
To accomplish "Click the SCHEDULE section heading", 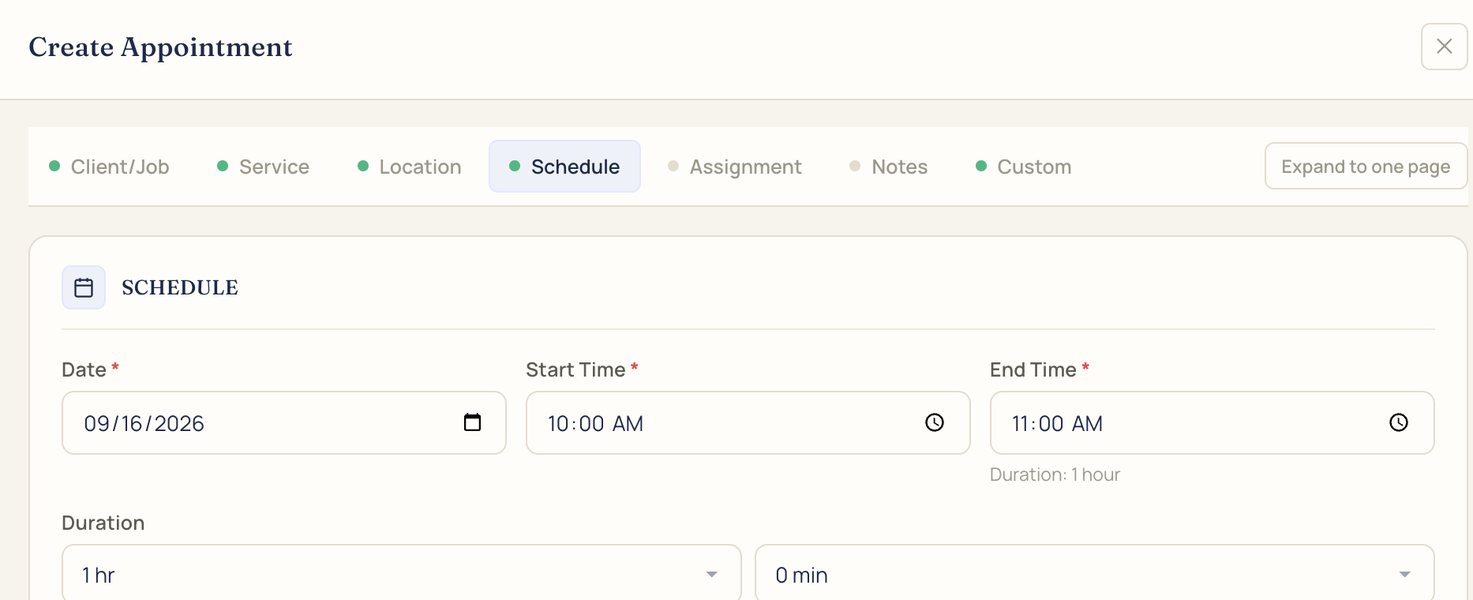I will tap(180, 288).
